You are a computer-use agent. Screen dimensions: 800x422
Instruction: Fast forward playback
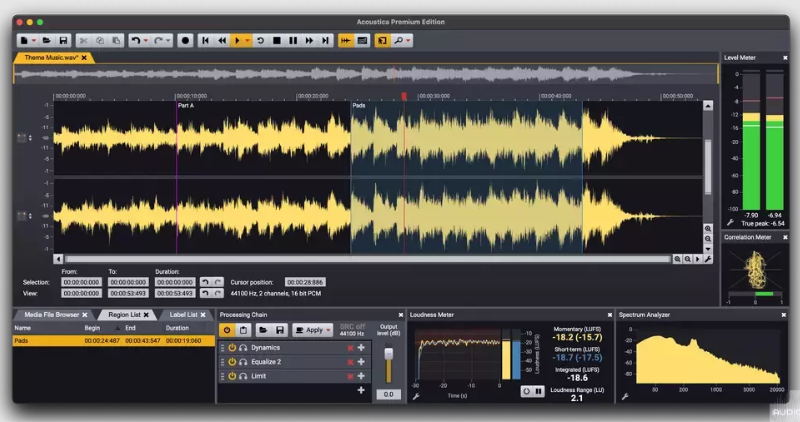point(309,40)
